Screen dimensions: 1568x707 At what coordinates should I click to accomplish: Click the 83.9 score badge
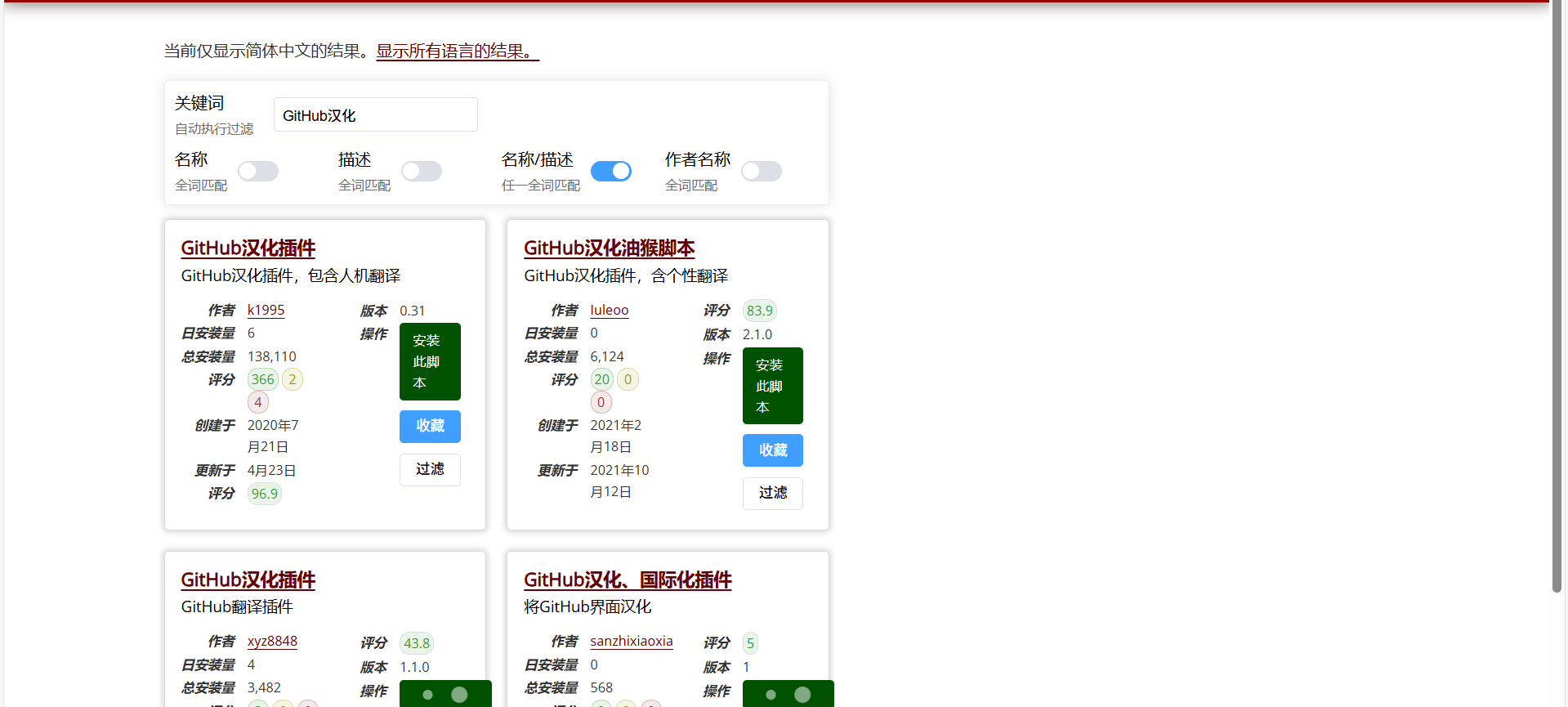[760, 311]
